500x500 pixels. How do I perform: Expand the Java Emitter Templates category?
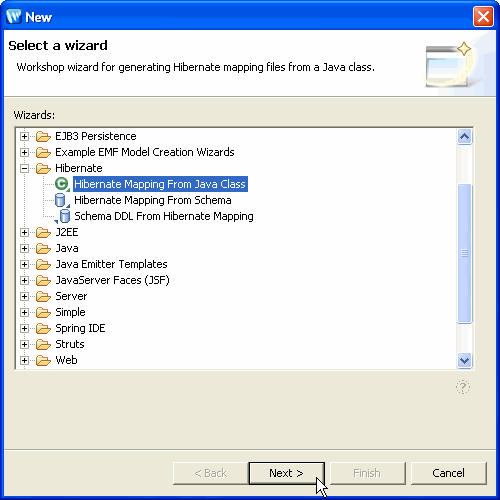point(24,264)
